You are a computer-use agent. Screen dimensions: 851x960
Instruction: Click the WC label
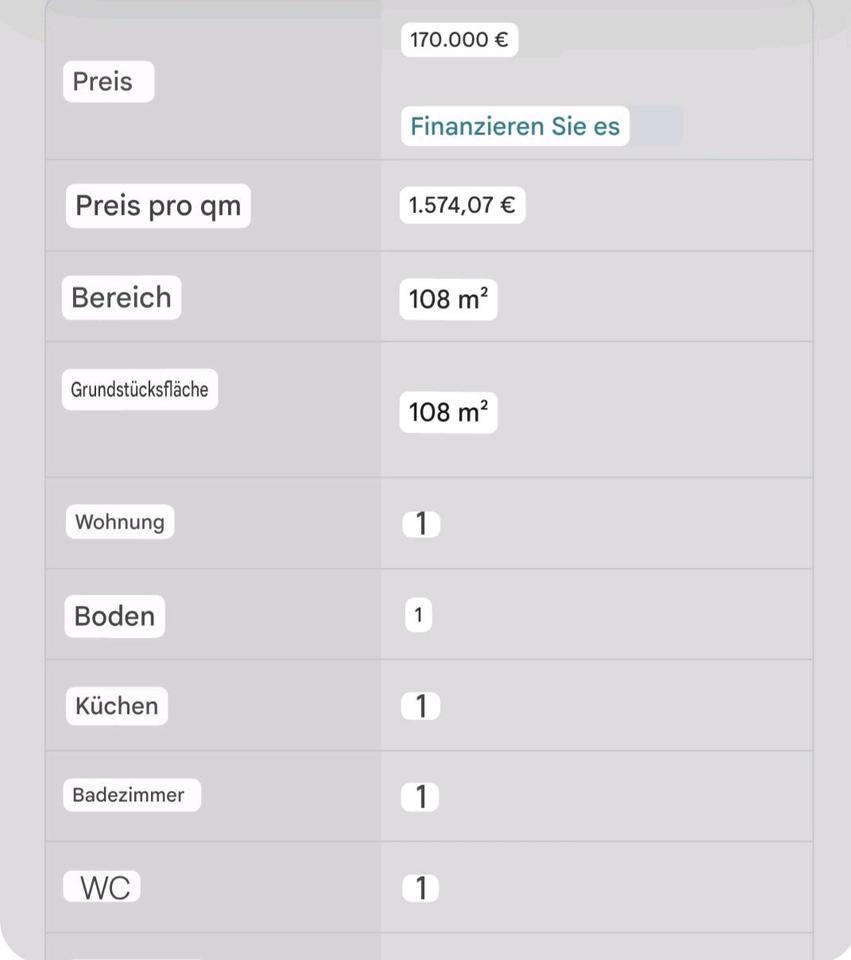point(104,888)
